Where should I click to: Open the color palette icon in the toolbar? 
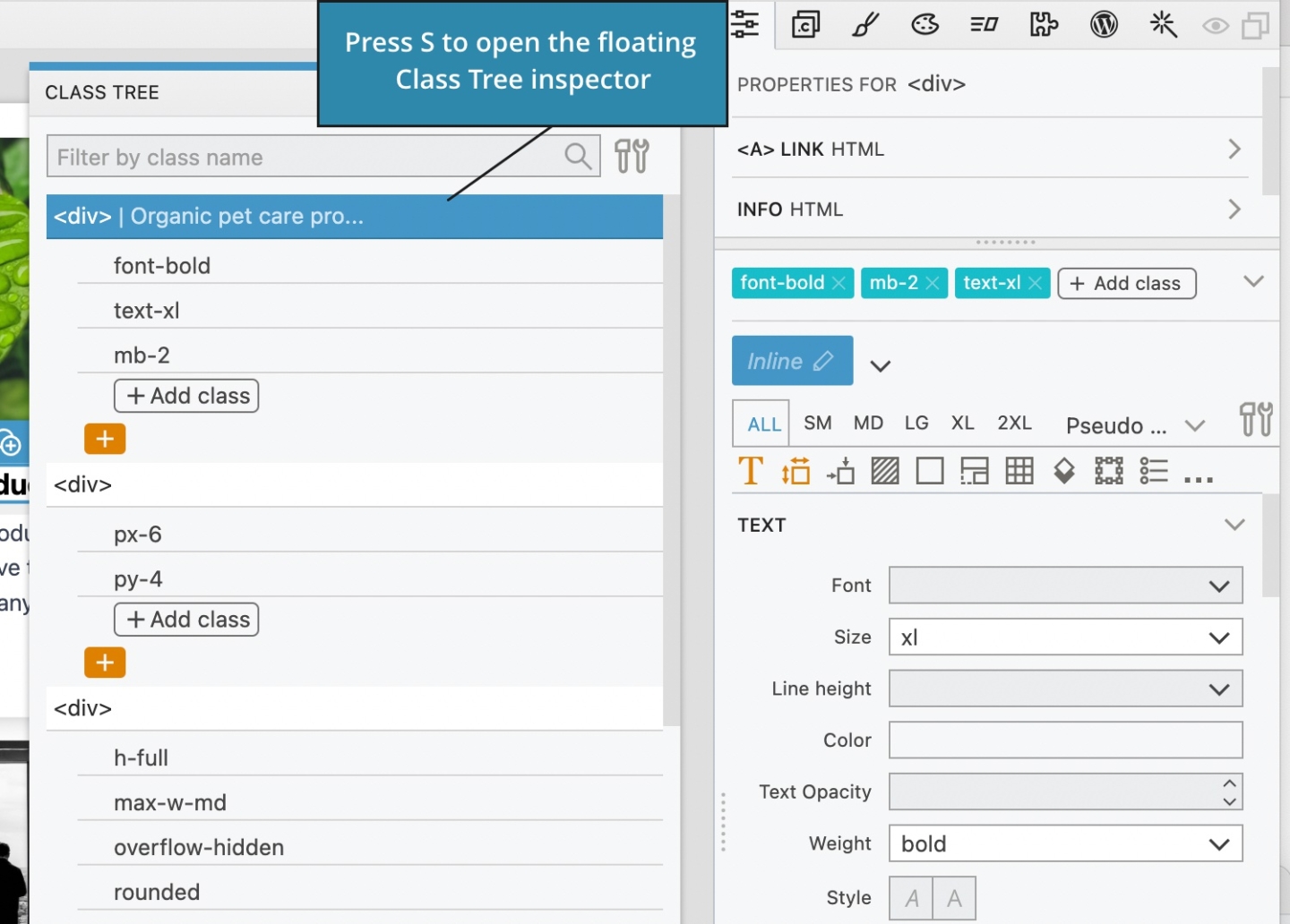click(924, 24)
